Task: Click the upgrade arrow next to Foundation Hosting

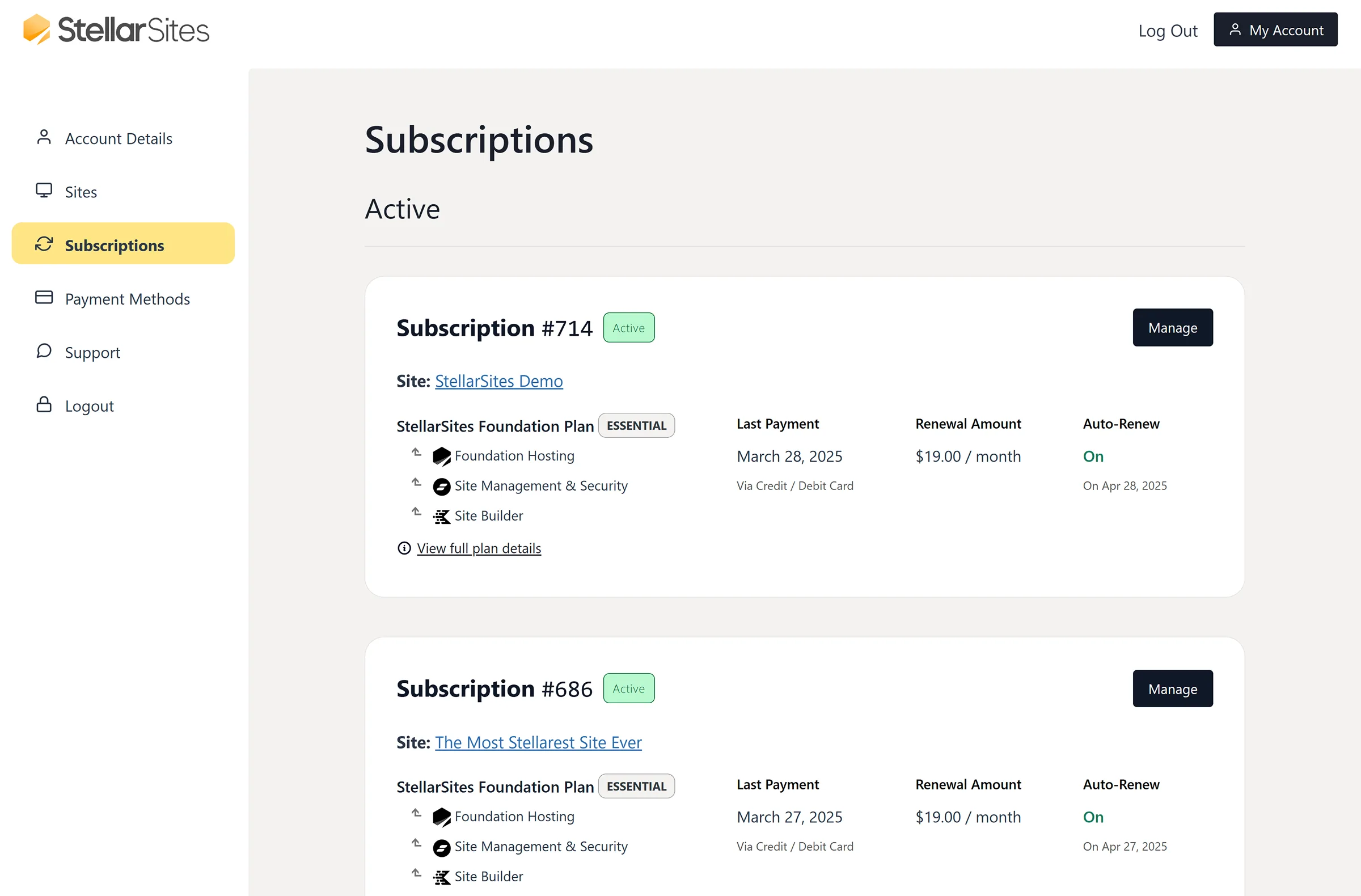Action: 416,453
